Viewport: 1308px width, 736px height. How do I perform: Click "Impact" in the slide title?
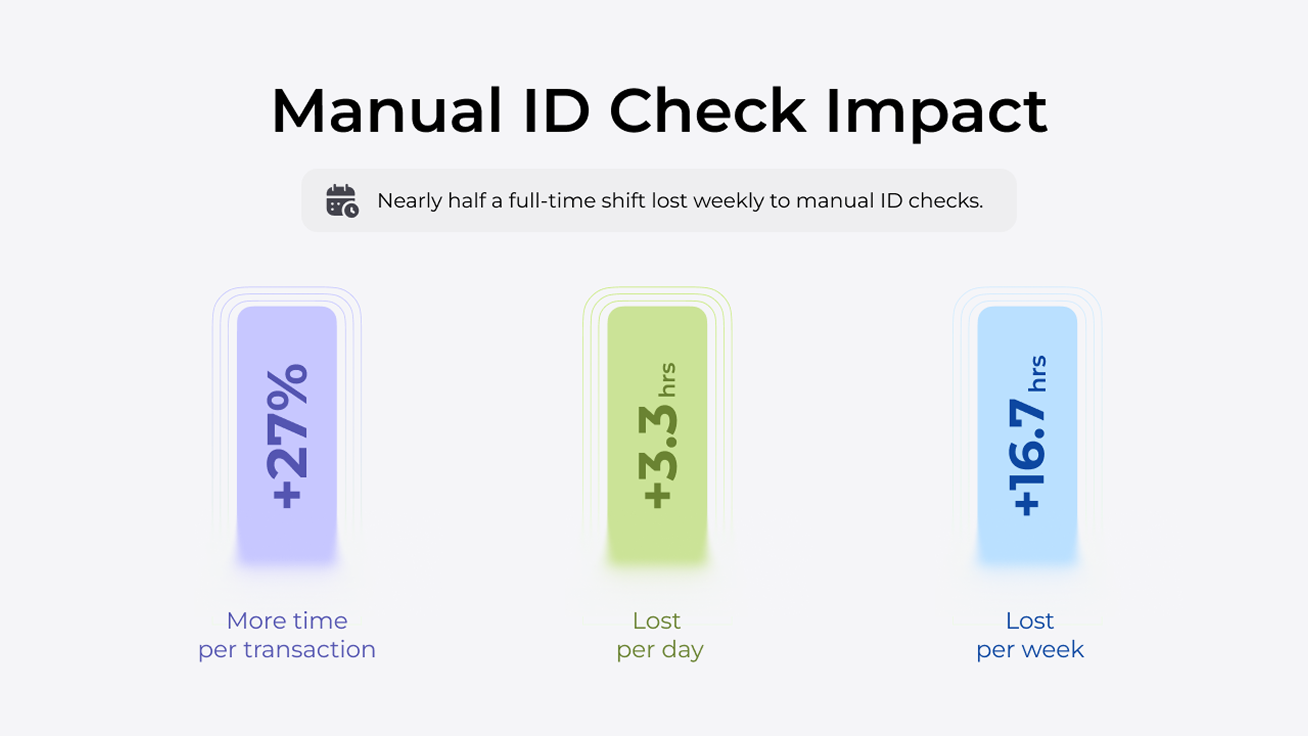click(x=935, y=111)
